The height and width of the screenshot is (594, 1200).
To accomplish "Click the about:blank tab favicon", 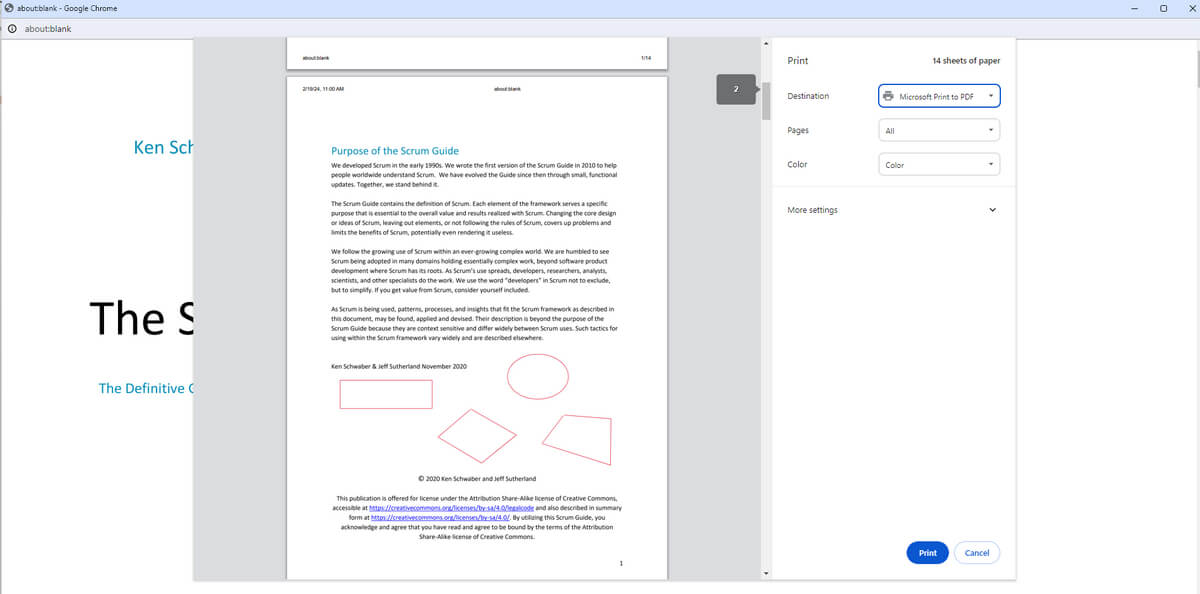I will click(x=9, y=8).
